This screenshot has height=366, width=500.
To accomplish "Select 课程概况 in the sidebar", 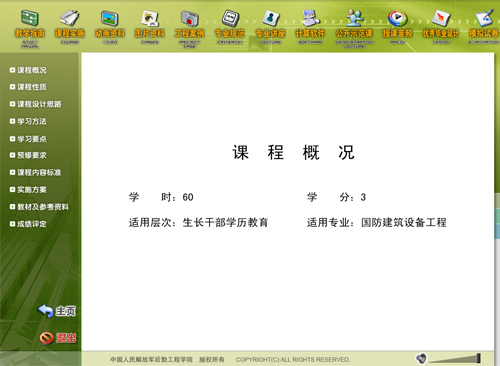I will click(28, 70).
